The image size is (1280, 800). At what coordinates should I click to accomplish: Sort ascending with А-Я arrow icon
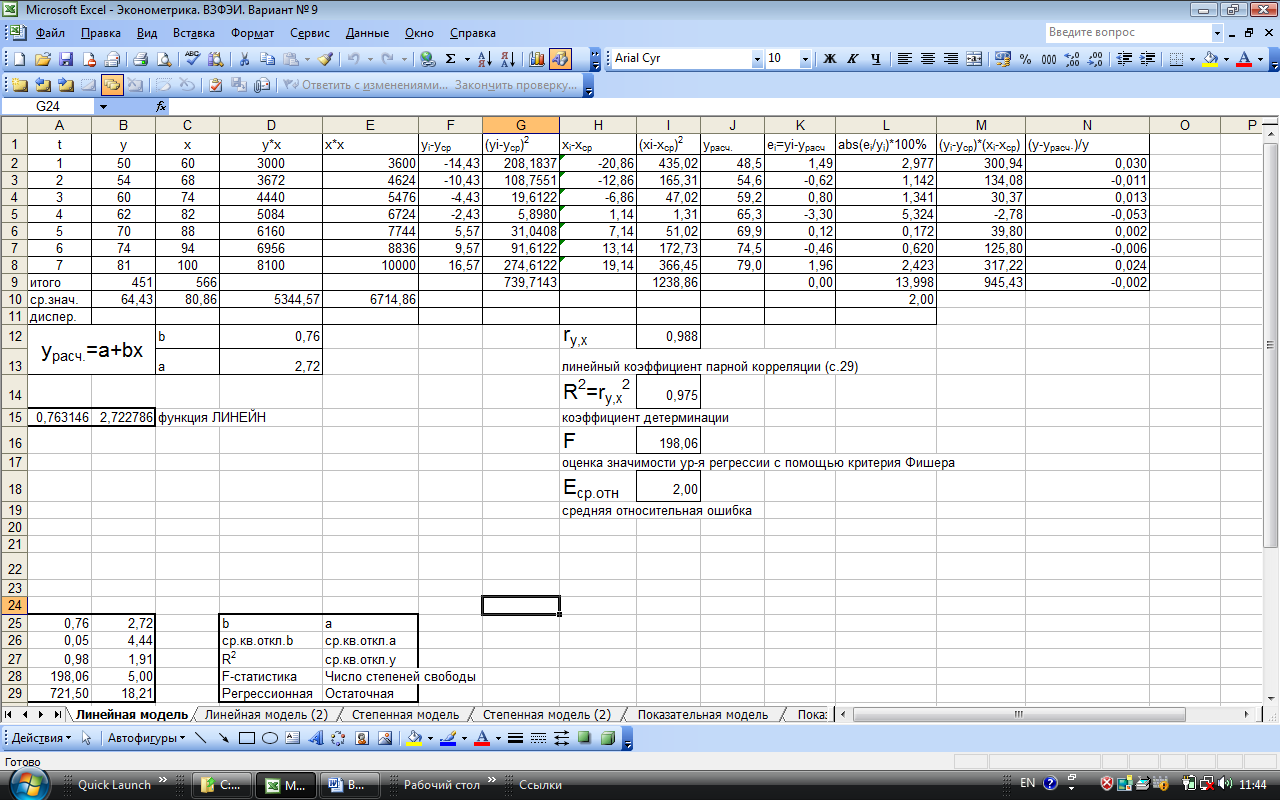coord(485,59)
